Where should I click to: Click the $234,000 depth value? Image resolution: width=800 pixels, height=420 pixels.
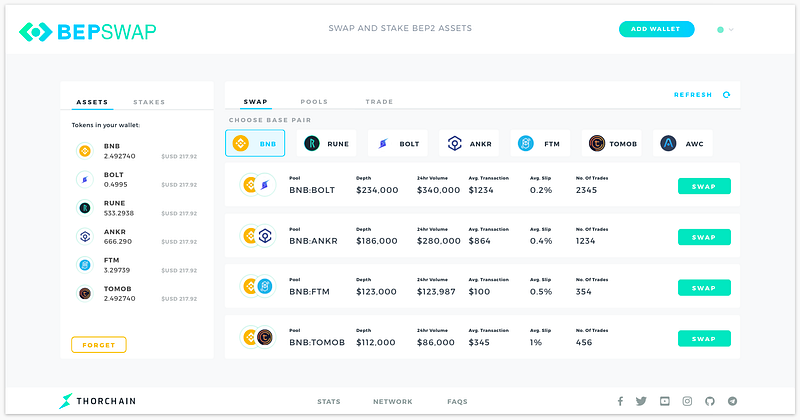(x=377, y=190)
